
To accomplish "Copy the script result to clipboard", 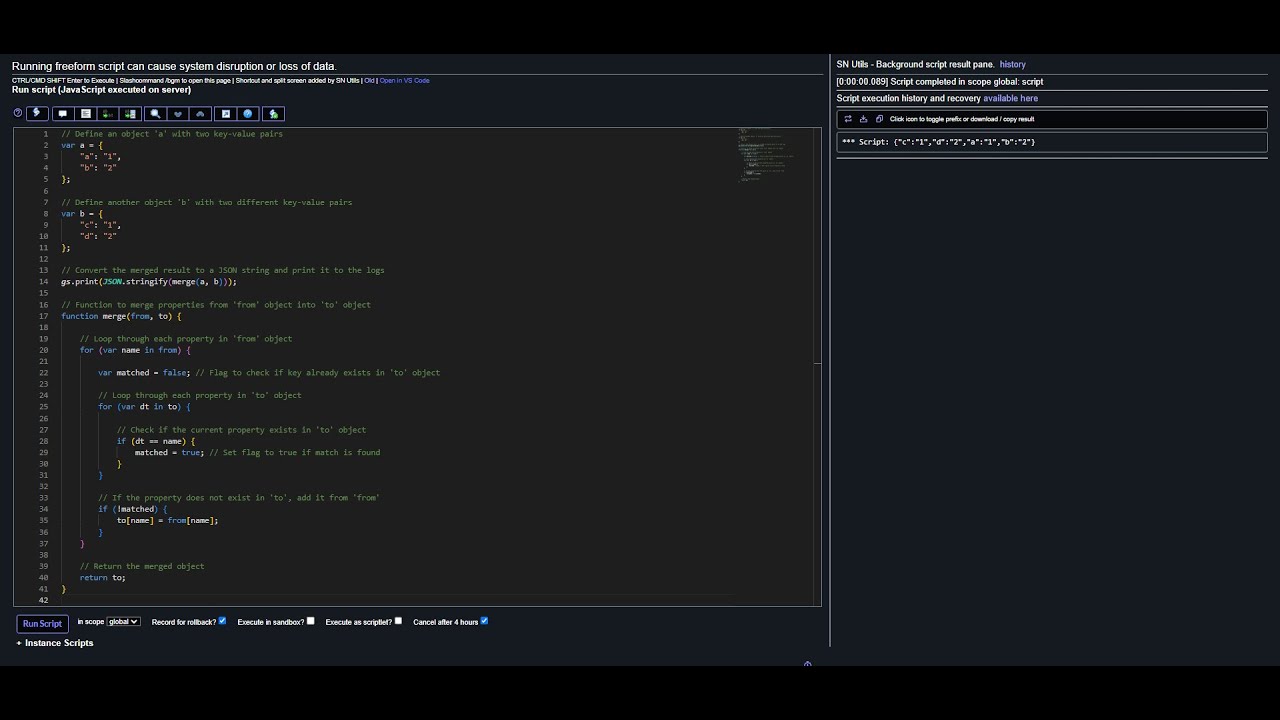I will tap(879, 119).
